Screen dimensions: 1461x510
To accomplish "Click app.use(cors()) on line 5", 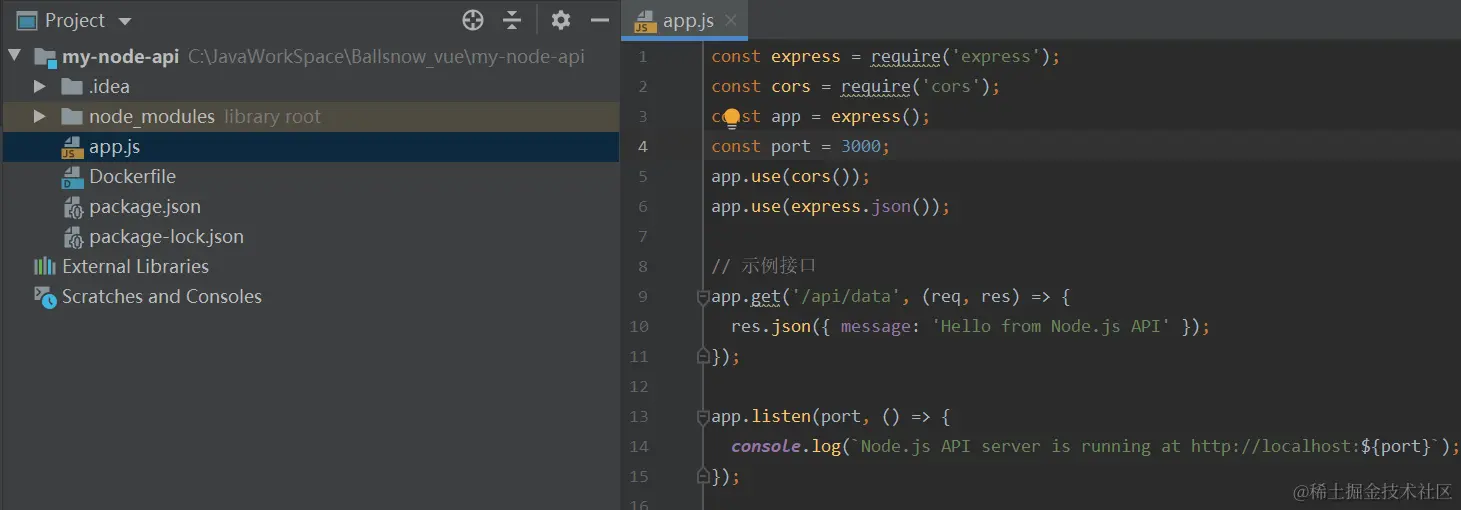I will [x=790, y=177].
